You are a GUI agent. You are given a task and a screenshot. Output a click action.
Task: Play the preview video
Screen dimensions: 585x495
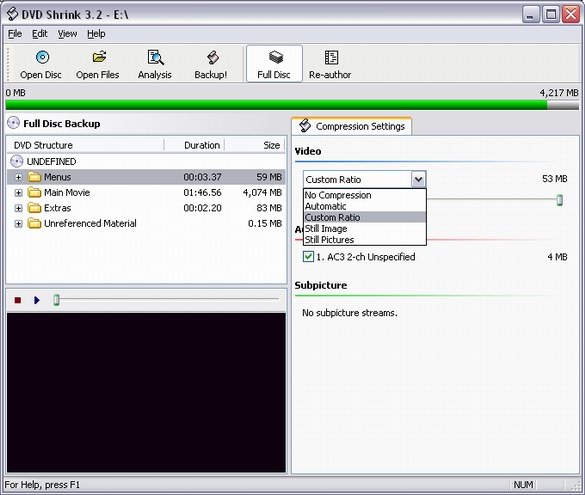(x=37, y=300)
